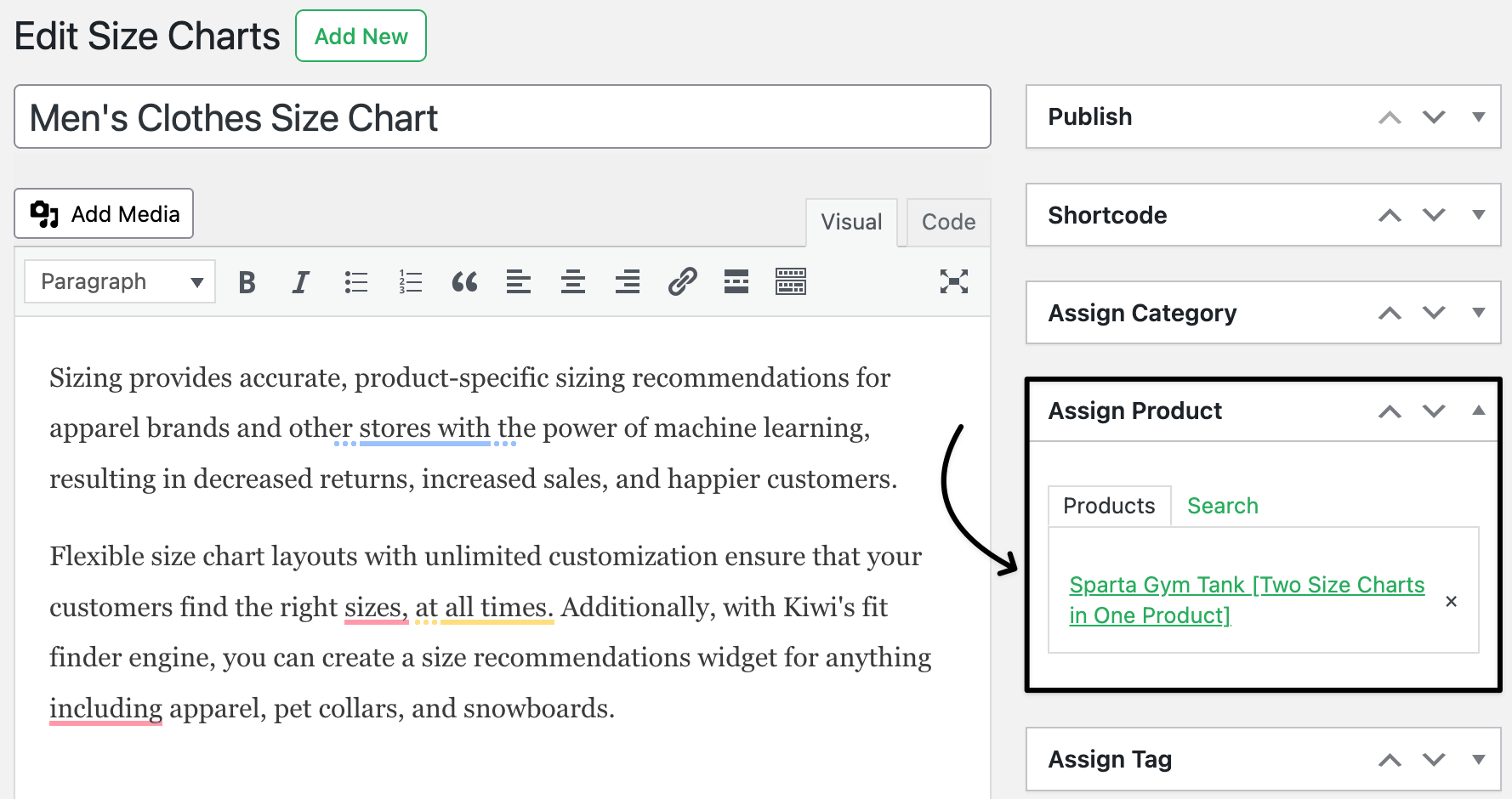The image size is (1512, 799).
Task: Click the Assign Tag panel heading
Action: click(x=1110, y=760)
